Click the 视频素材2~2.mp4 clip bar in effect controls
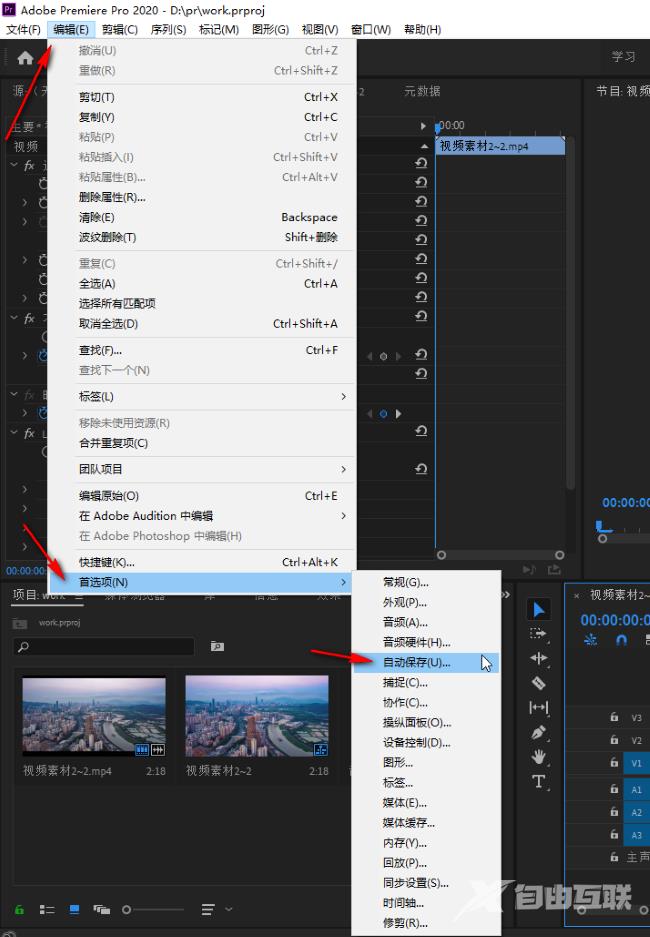 pos(501,146)
